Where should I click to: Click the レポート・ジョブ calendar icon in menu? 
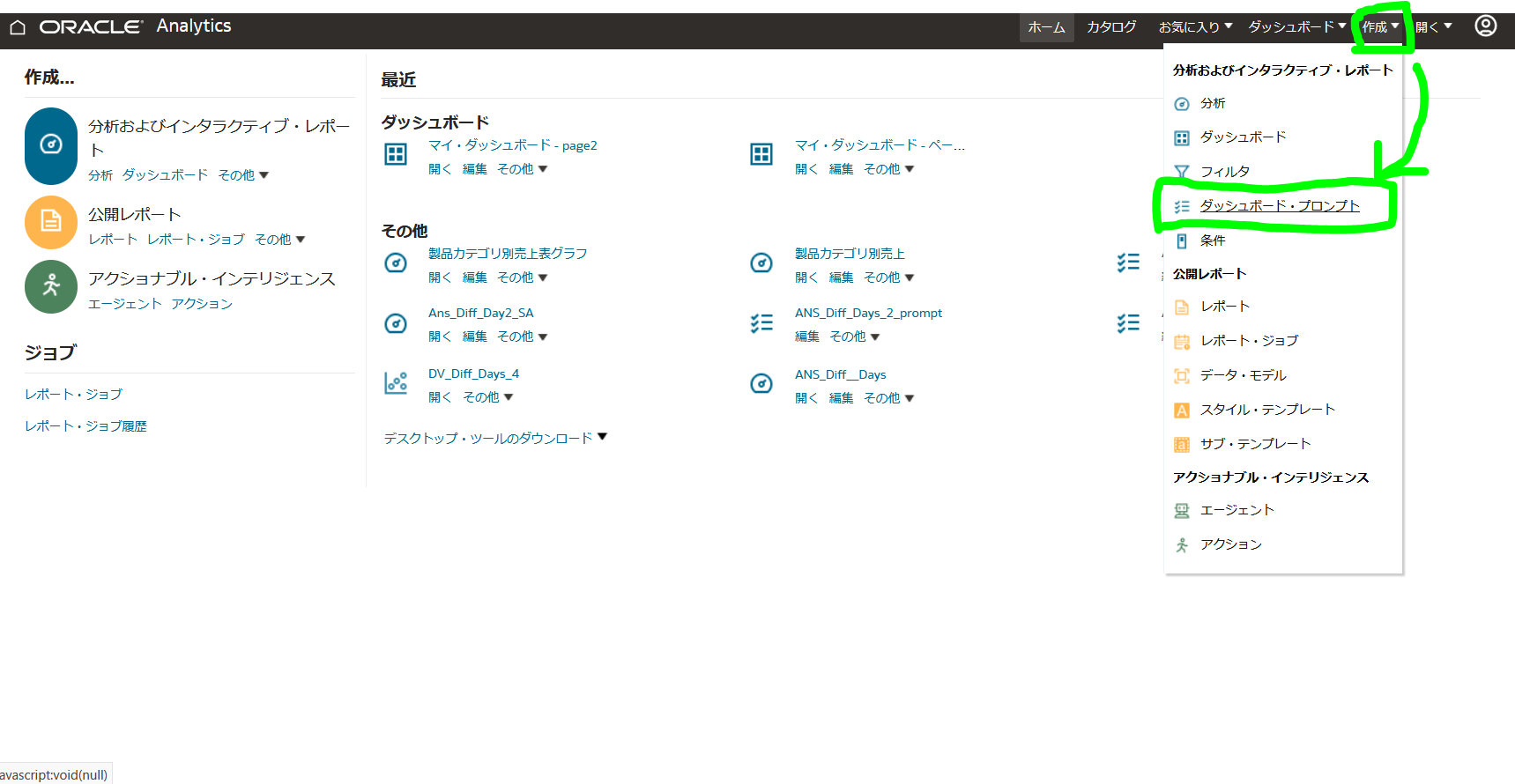pyautogui.click(x=1182, y=341)
